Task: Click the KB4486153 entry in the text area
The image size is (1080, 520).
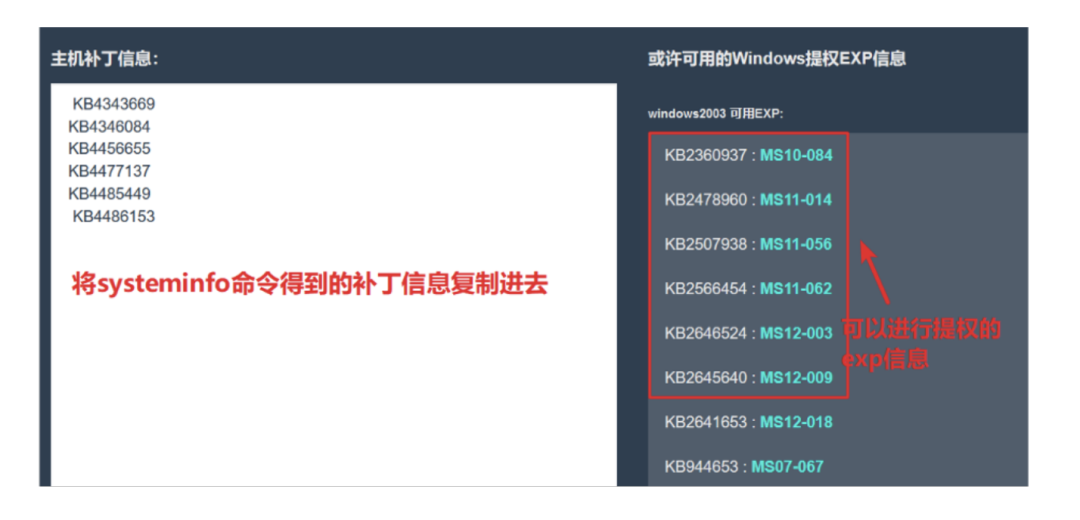Action: (x=114, y=216)
